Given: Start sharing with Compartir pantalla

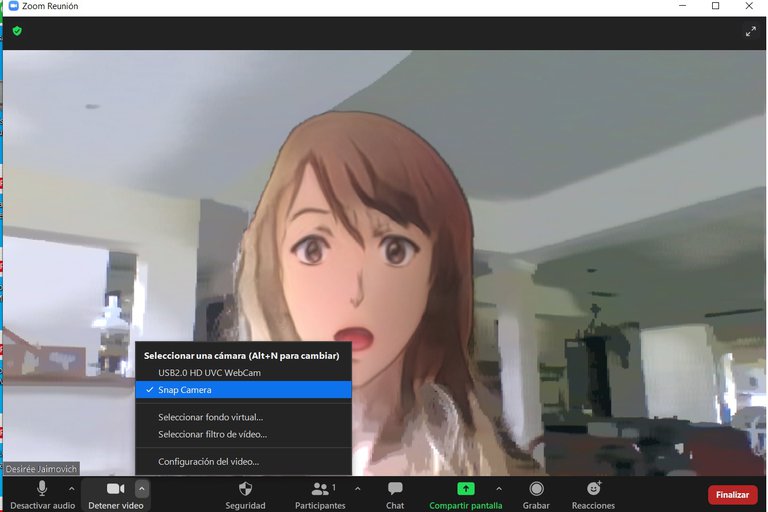Looking at the screenshot, I should 465,495.
